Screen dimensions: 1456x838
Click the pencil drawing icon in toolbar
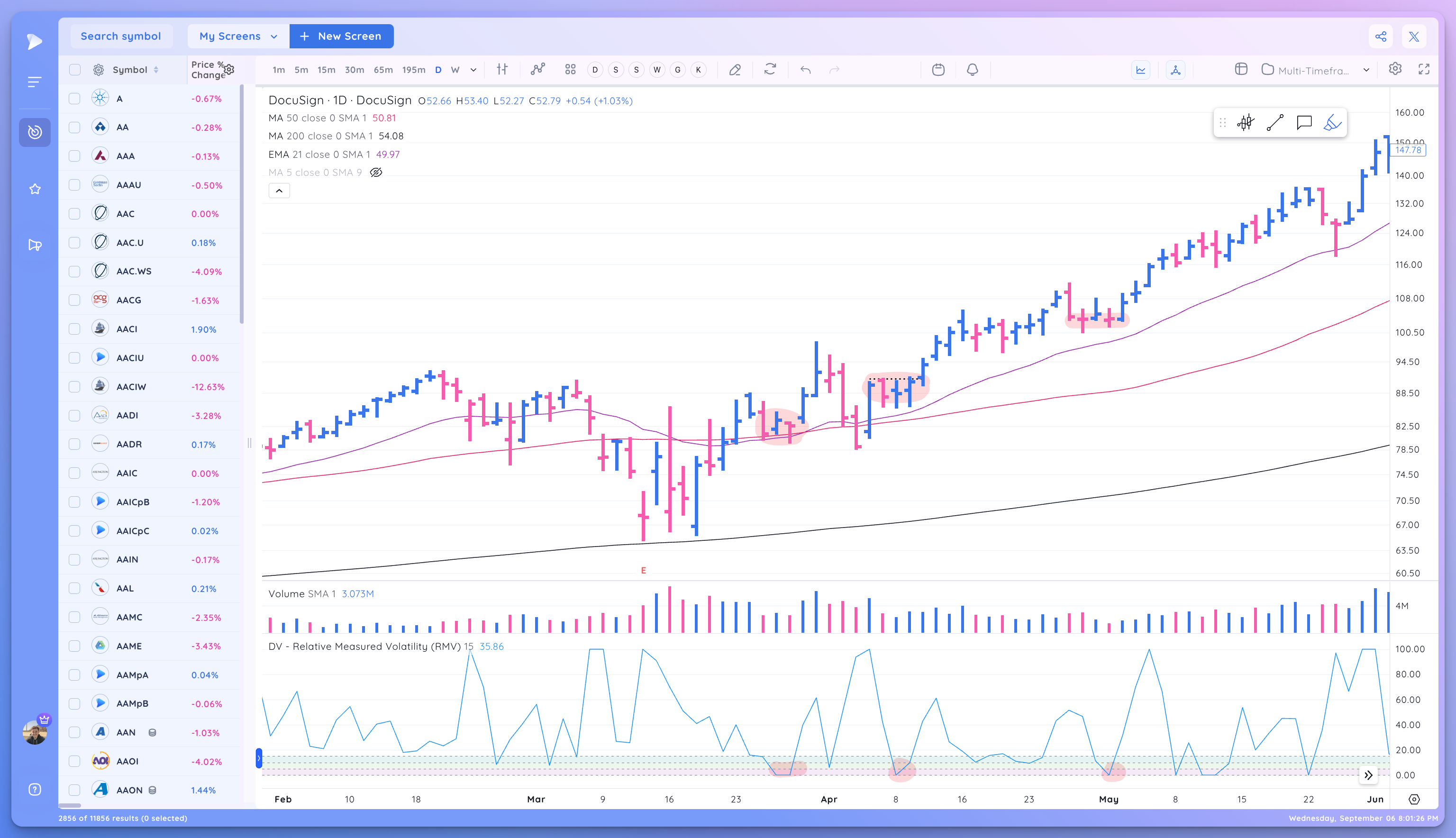point(735,69)
